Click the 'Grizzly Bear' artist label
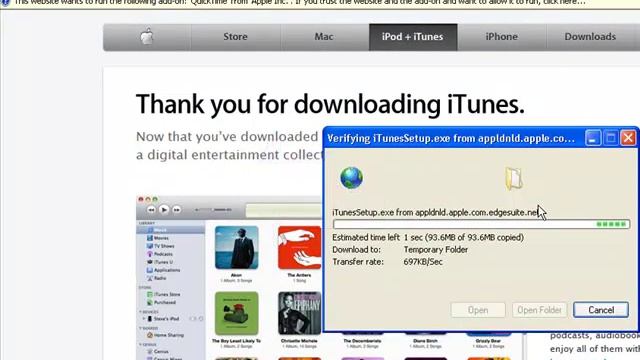 (488, 341)
